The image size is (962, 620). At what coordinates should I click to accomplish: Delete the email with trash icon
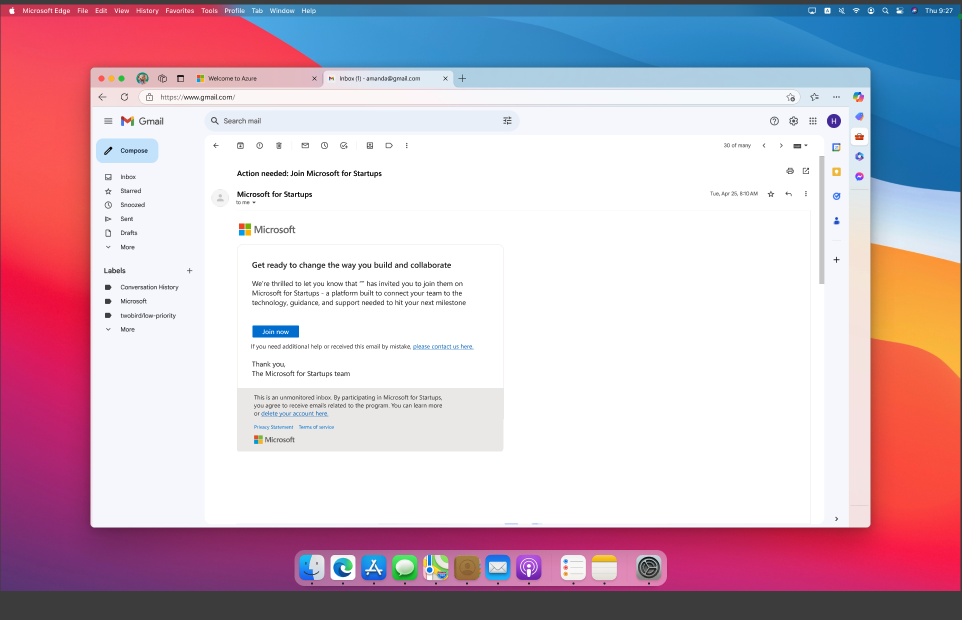tap(279, 145)
